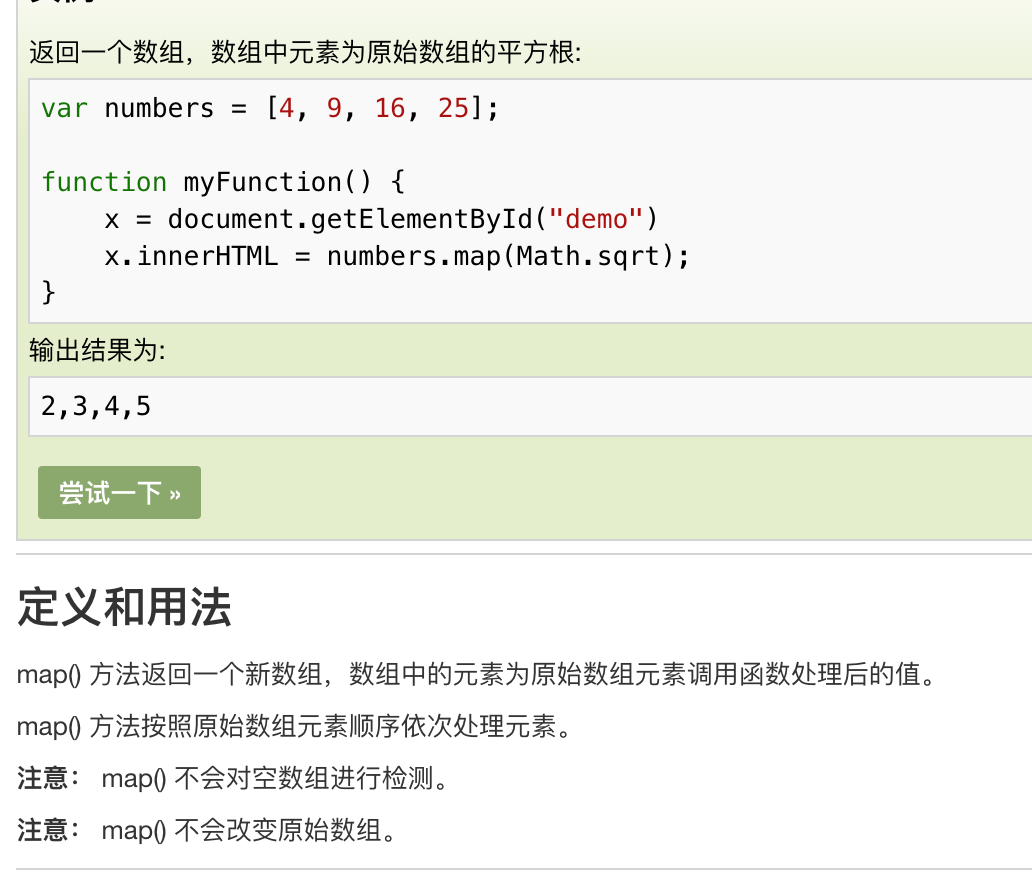Screen dimensions: 1032x884
Task: Click the 定义和用法 heading
Action: tap(124, 607)
